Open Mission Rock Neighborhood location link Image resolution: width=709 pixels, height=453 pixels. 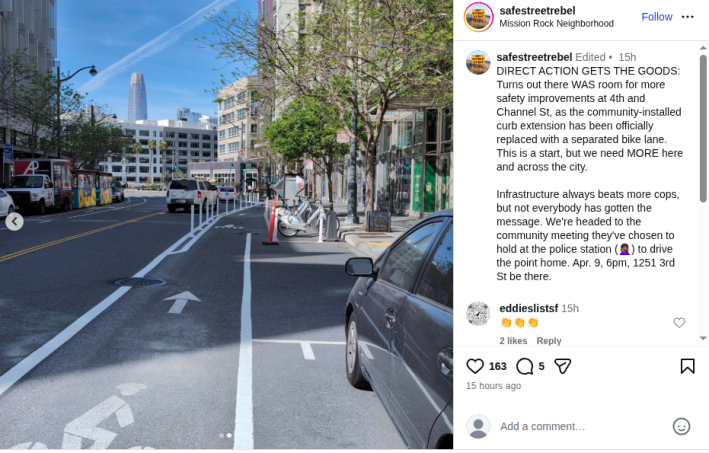click(556, 24)
